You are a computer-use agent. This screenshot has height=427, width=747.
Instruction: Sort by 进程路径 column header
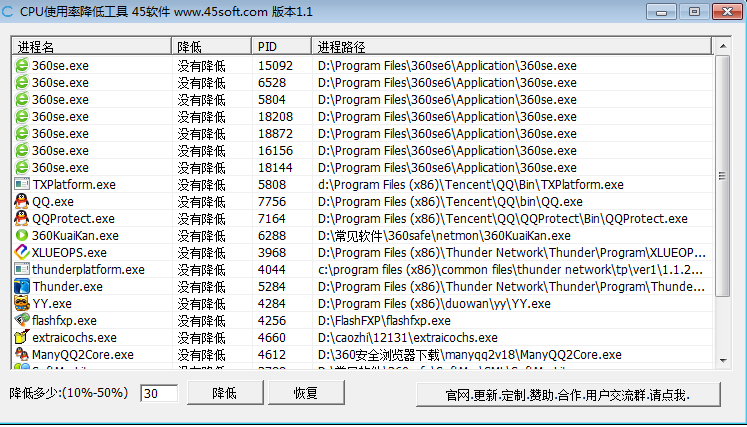[x=512, y=47]
